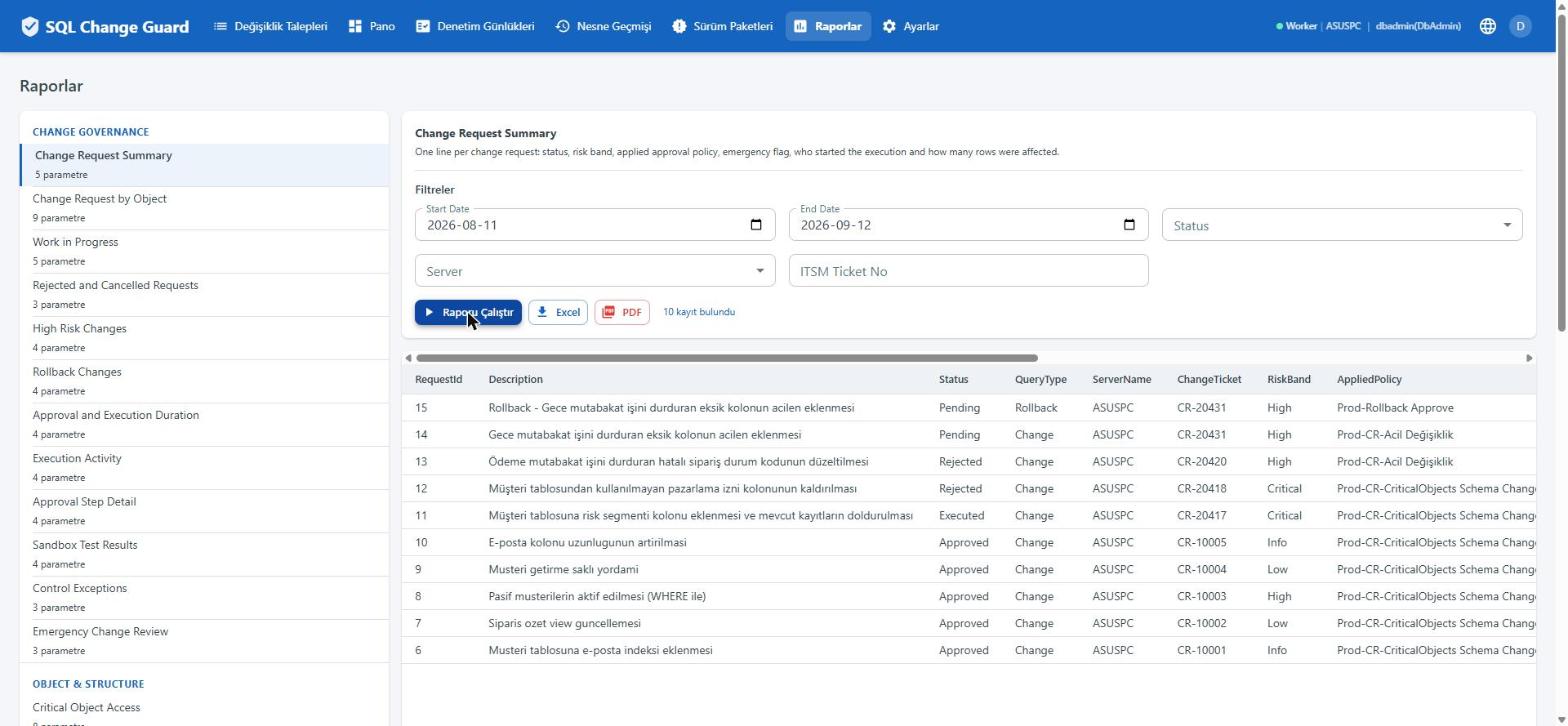The height and width of the screenshot is (726, 1568).
Task: Click the ServerName column header
Action: [x=1121, y=380]
